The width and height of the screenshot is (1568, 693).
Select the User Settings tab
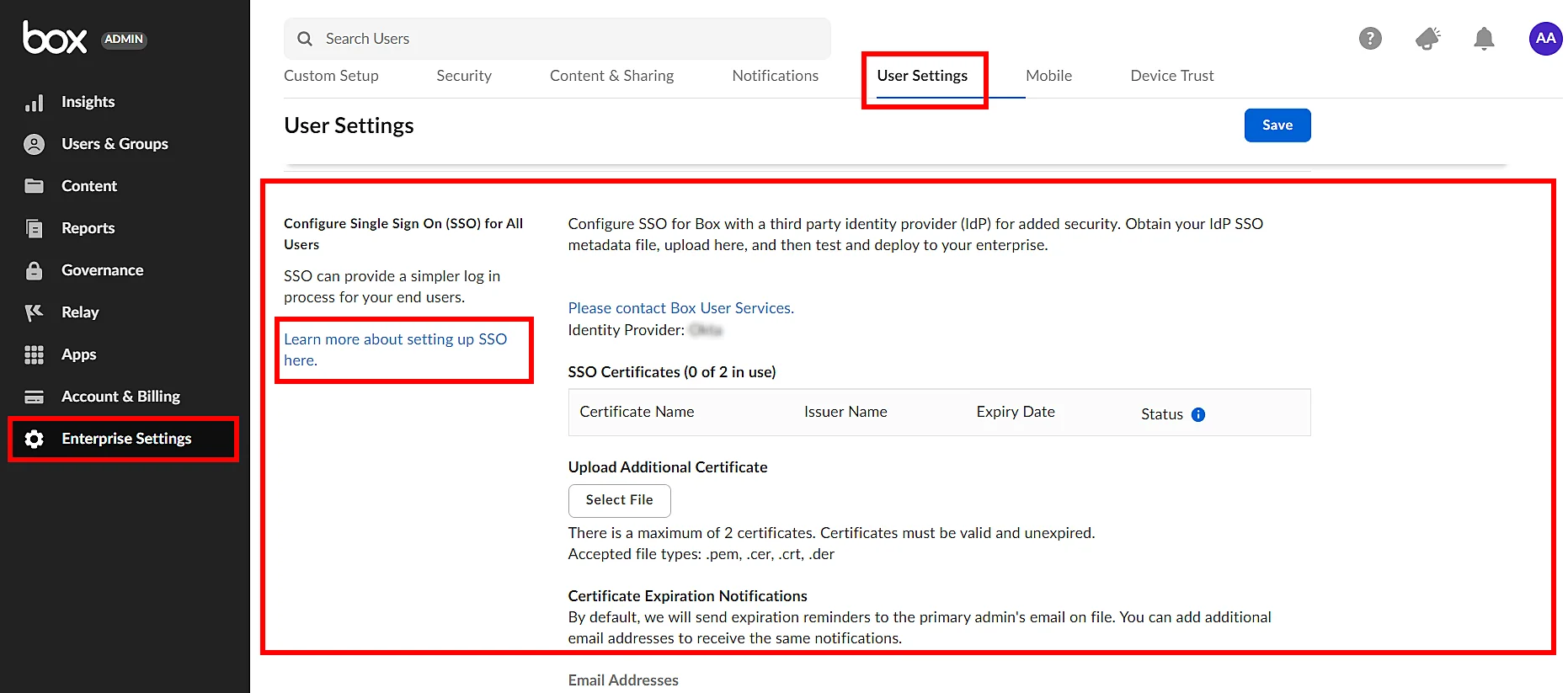[922, 76]
